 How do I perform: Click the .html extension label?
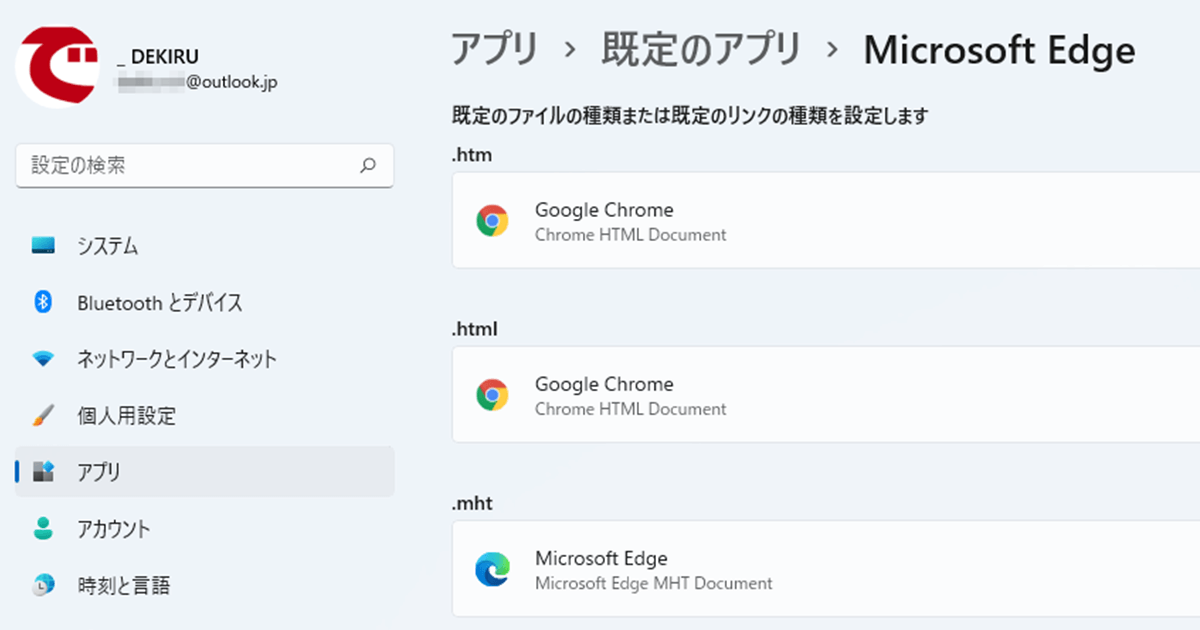(475, 329)
